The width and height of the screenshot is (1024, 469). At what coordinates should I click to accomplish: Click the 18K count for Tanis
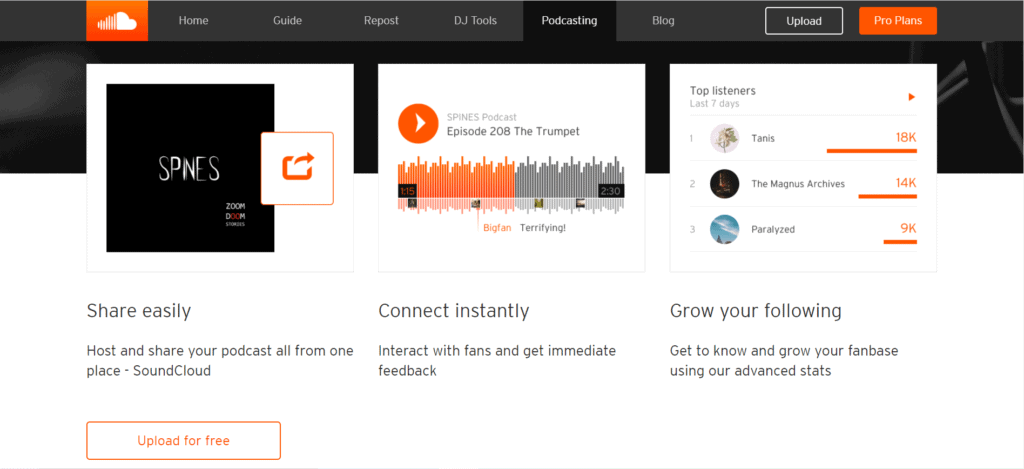(906, 138)
